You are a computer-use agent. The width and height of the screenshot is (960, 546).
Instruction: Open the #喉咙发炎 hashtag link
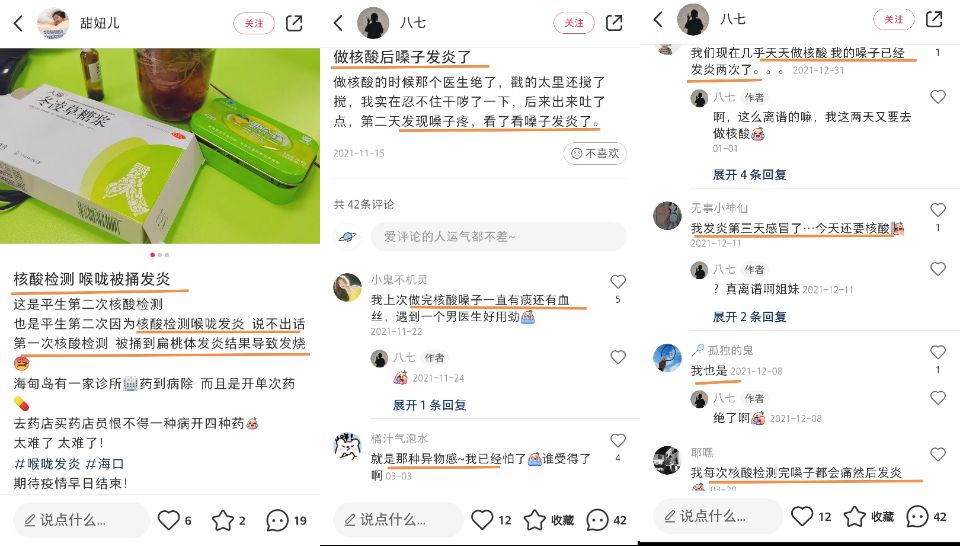pos(47,463)
